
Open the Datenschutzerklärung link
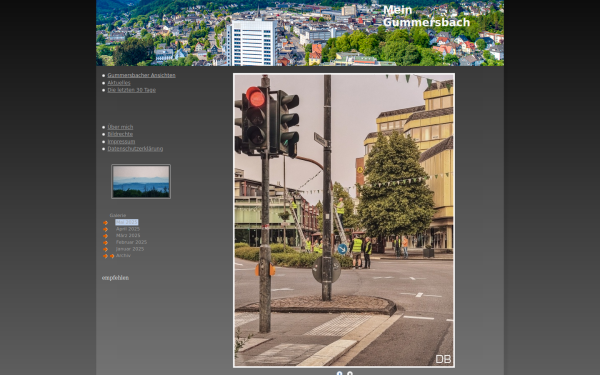pos(135,149)
